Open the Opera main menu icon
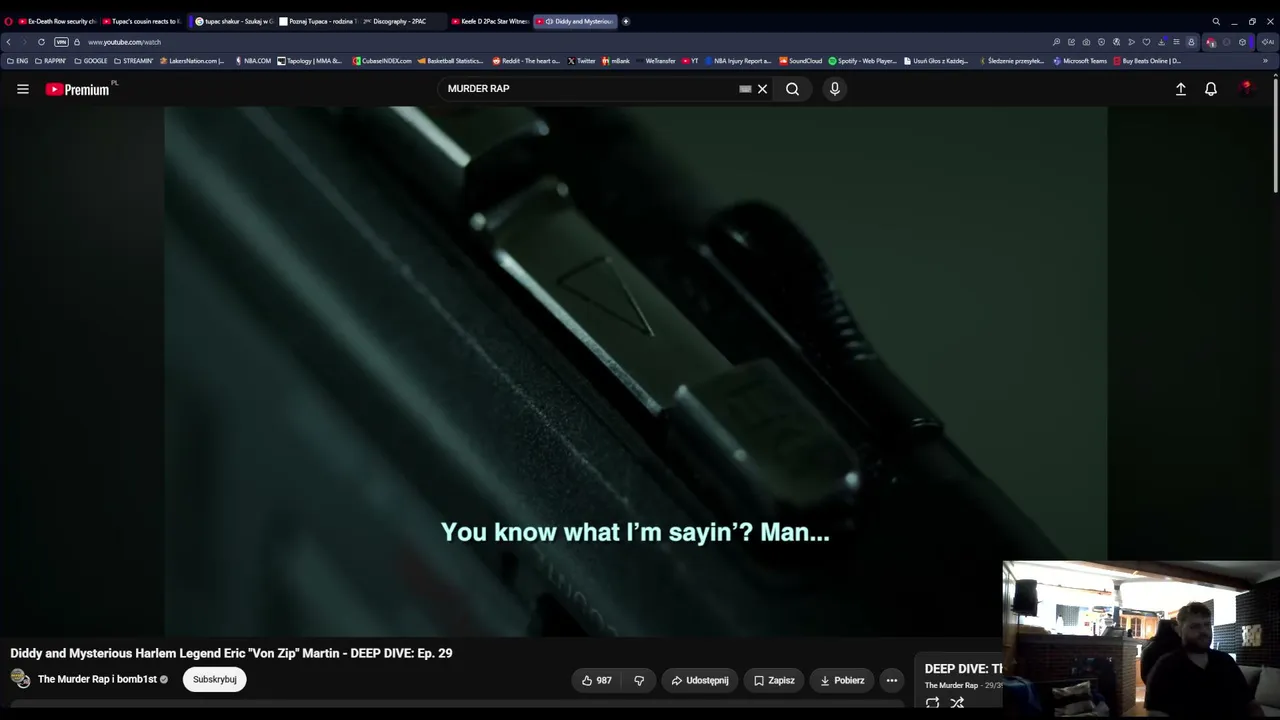 click(8, 21)
